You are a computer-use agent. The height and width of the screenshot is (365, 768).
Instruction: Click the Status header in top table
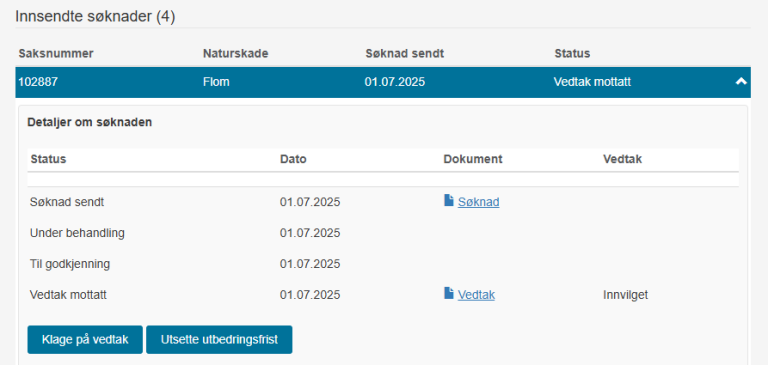572,53
